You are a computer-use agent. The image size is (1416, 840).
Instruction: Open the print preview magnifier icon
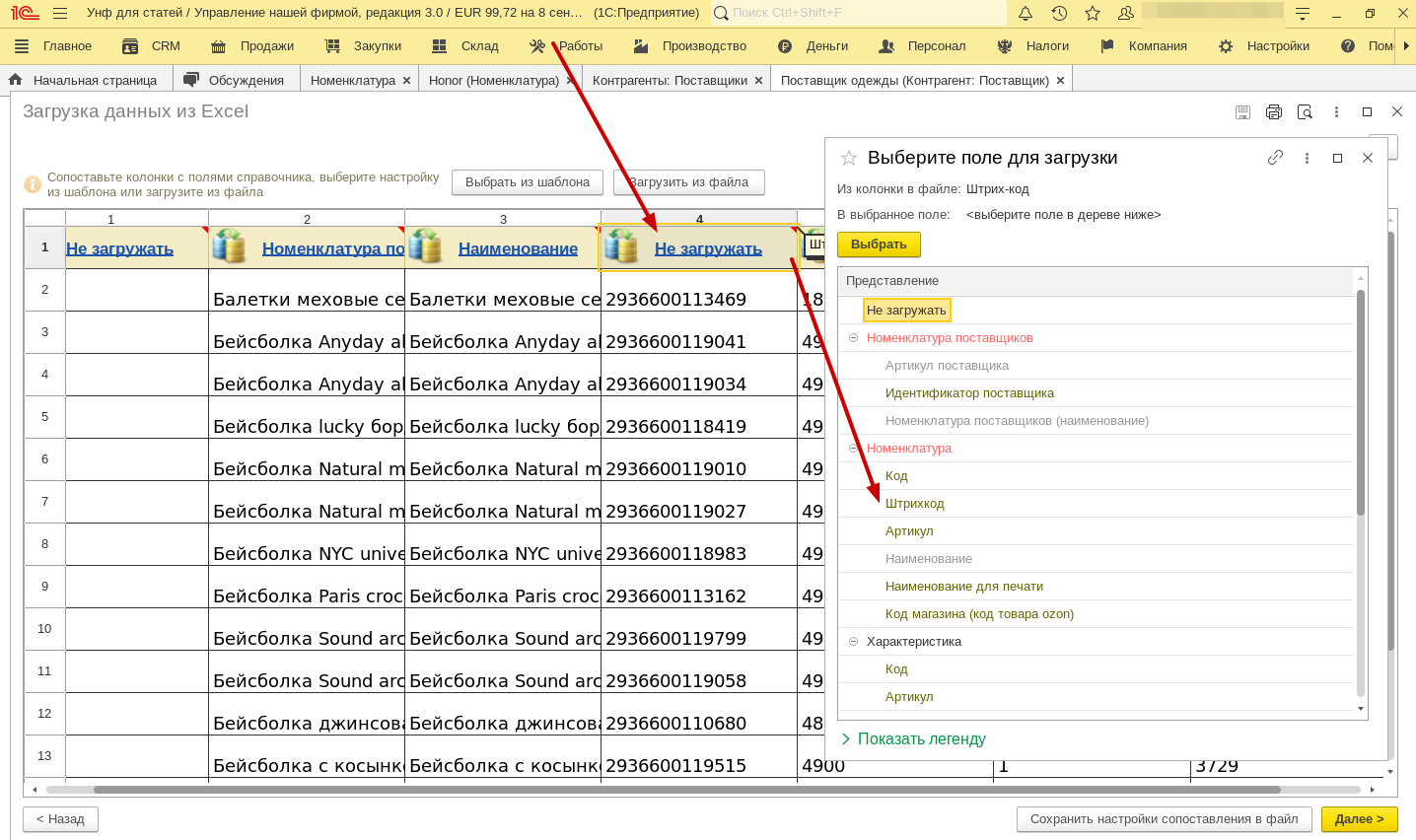coord(1305,112)
